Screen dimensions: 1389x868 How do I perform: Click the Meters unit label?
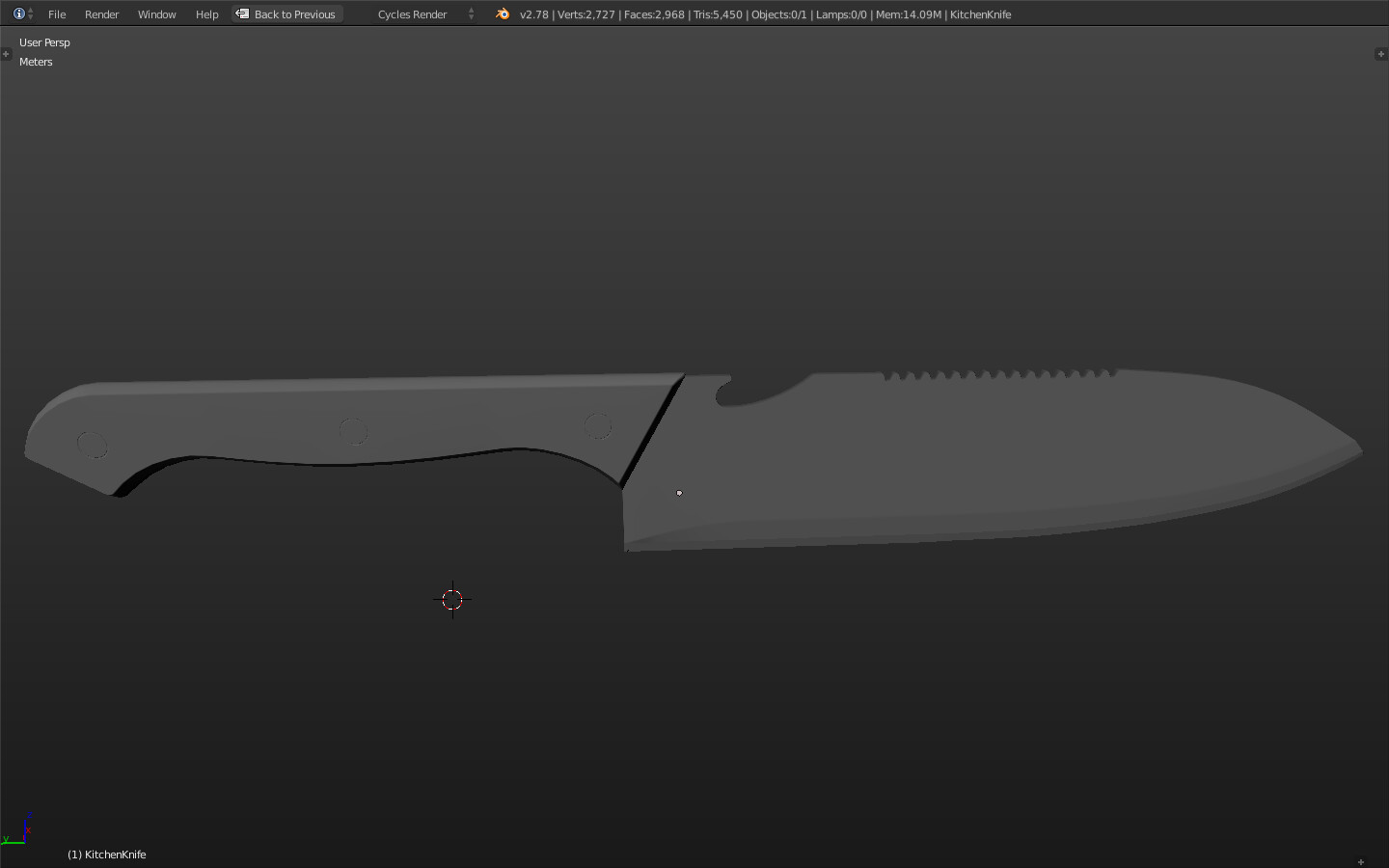click(x=36, y=62)
